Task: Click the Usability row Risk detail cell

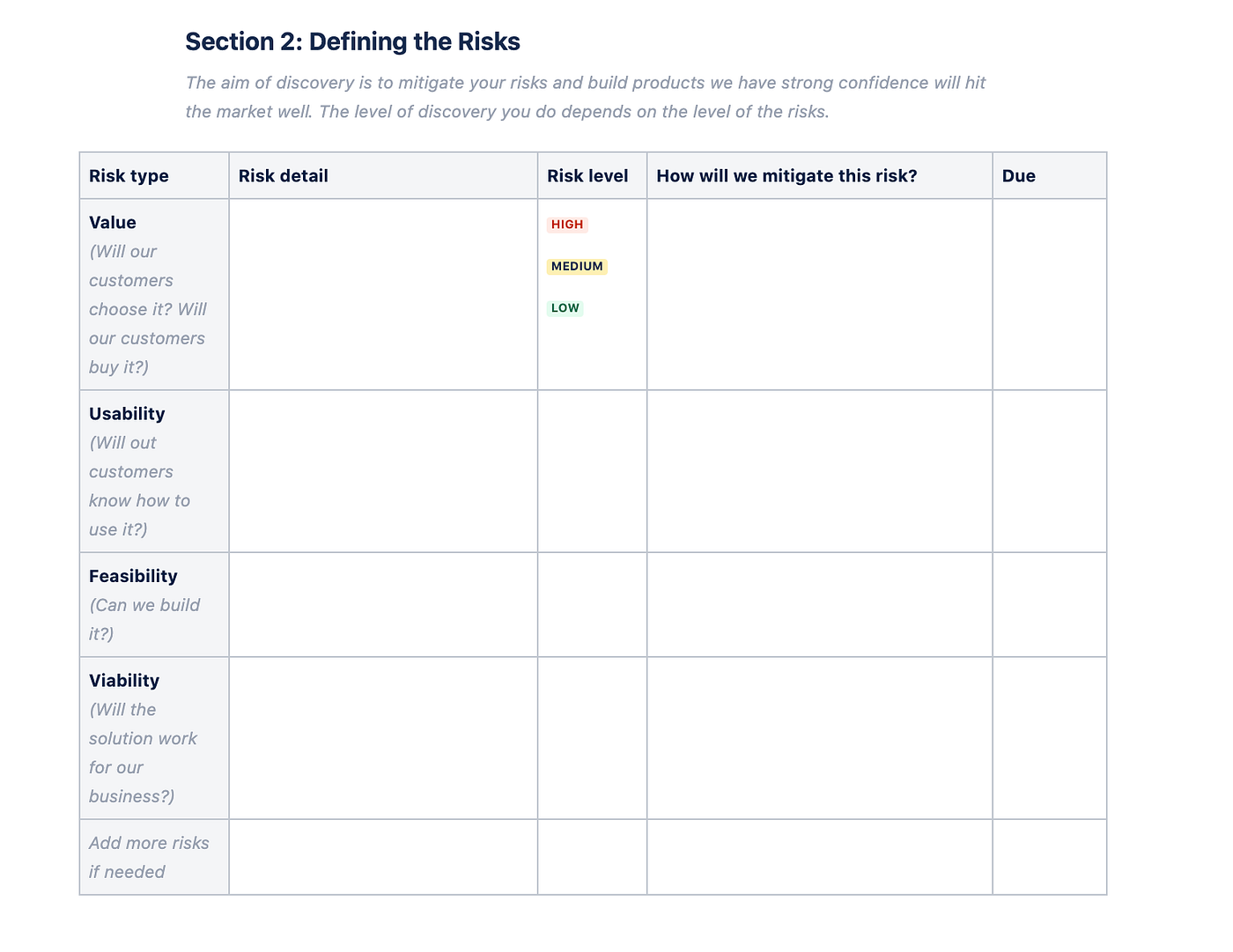Action: pyautogui.click(x=383, y=471)
